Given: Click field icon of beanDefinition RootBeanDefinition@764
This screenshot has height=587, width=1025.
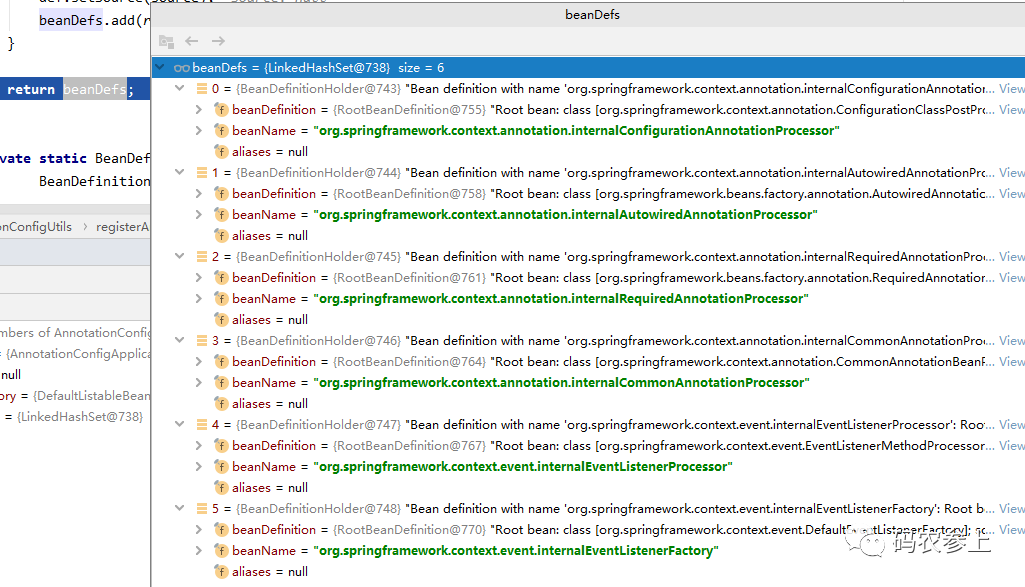Looking at the screenshot, I should pos(221,361).
